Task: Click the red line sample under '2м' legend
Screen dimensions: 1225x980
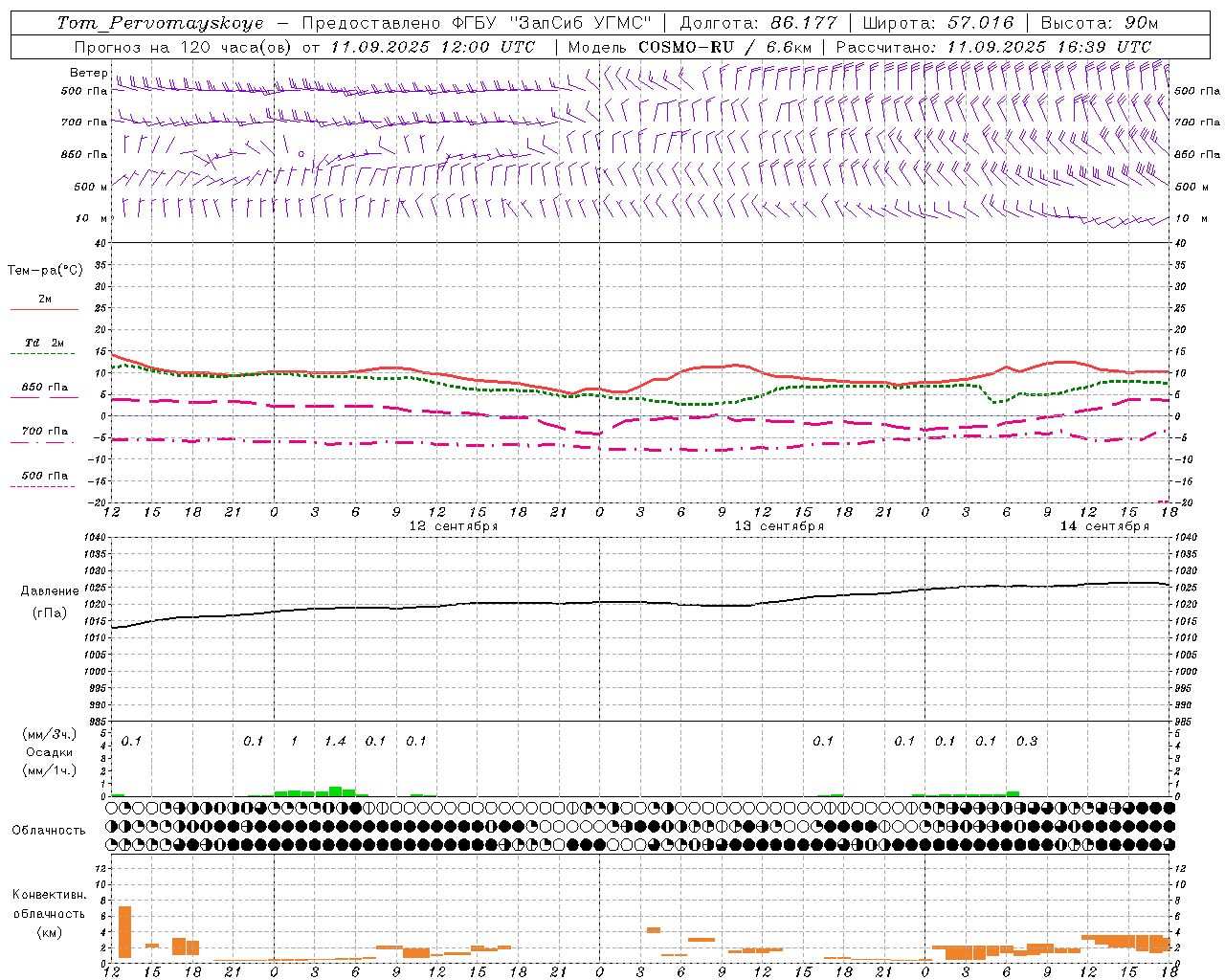Action: click(45, 310)
